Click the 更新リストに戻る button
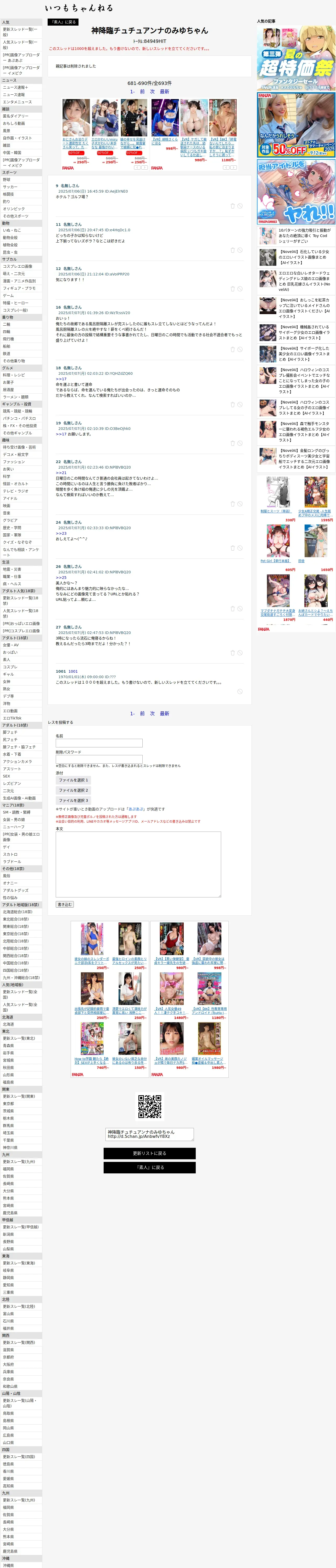 tap(149, 1154)
